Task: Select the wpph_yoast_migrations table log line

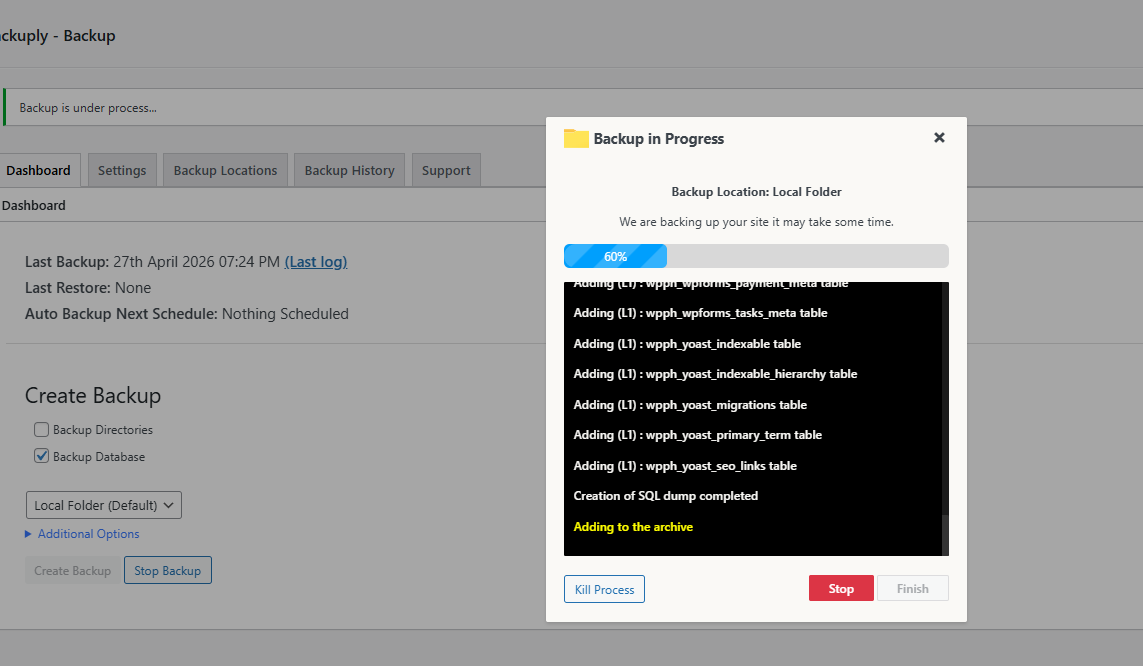Action: 690,404
